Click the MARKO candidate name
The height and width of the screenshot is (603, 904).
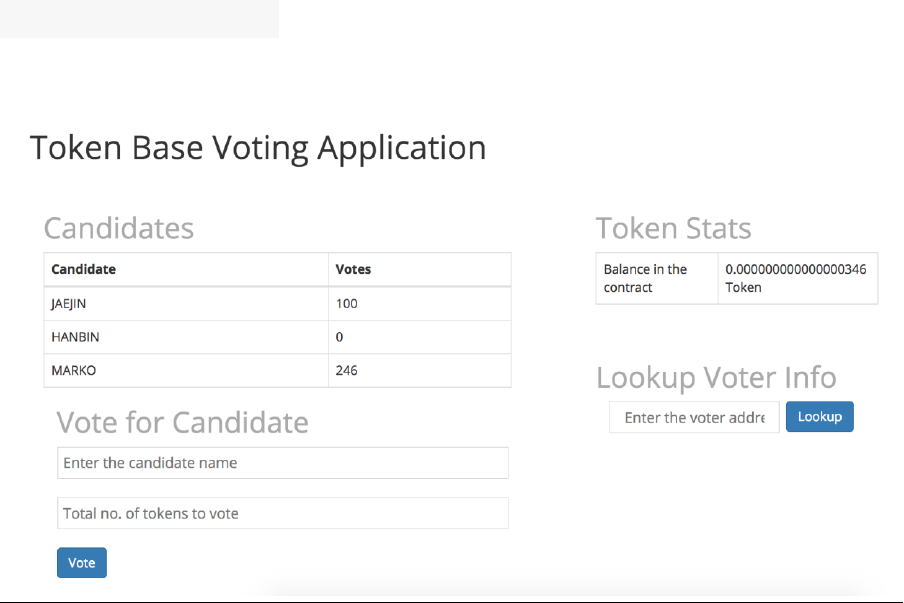pyautogui.click(x=74, y=370)
